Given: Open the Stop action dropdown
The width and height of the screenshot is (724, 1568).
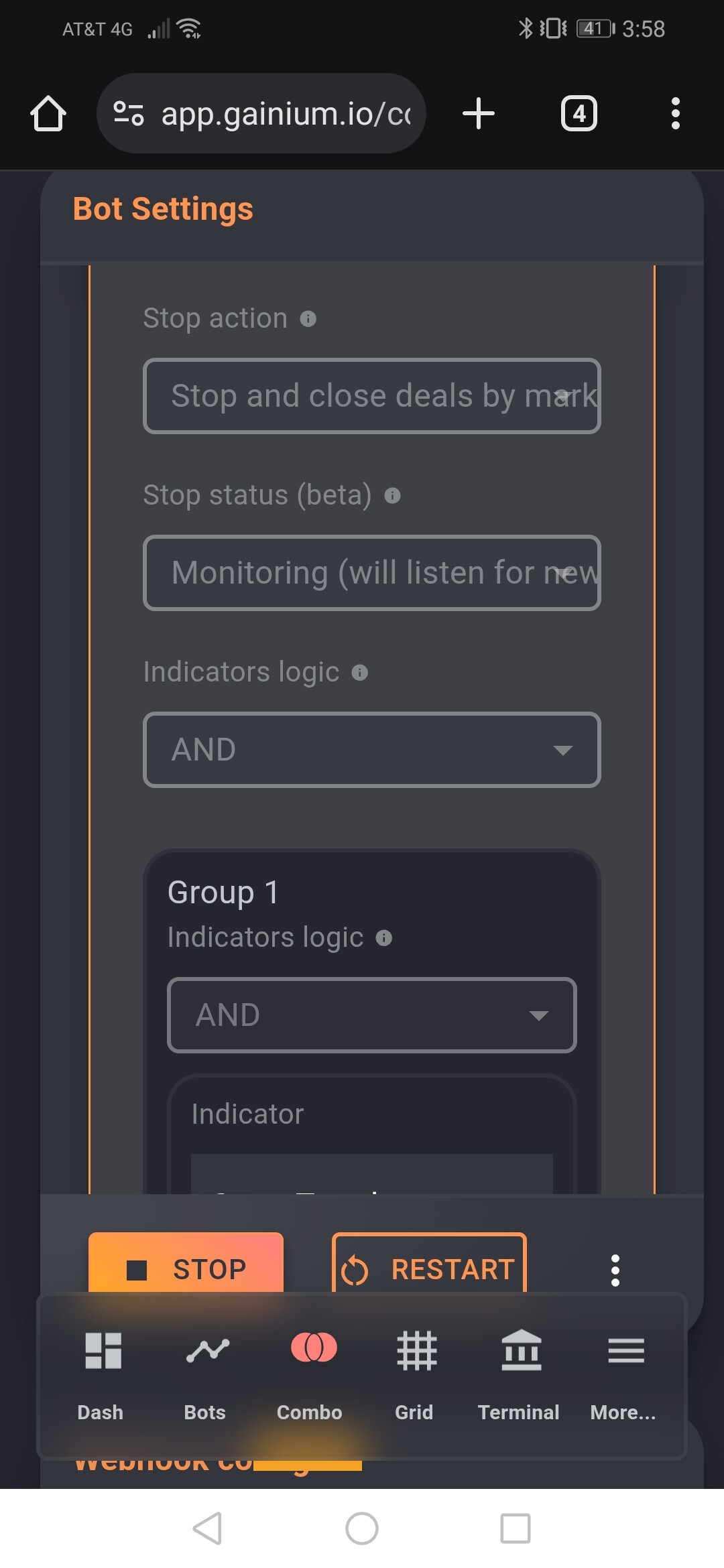Looking at the screenshot, I should pos(372,396).
